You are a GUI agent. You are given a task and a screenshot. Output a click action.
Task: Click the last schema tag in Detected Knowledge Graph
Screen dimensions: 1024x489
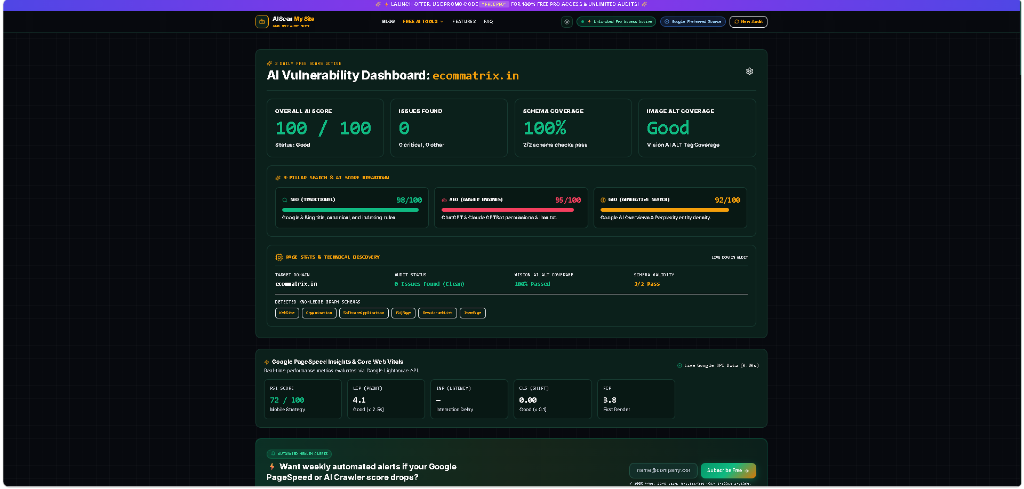click(473, 313)
